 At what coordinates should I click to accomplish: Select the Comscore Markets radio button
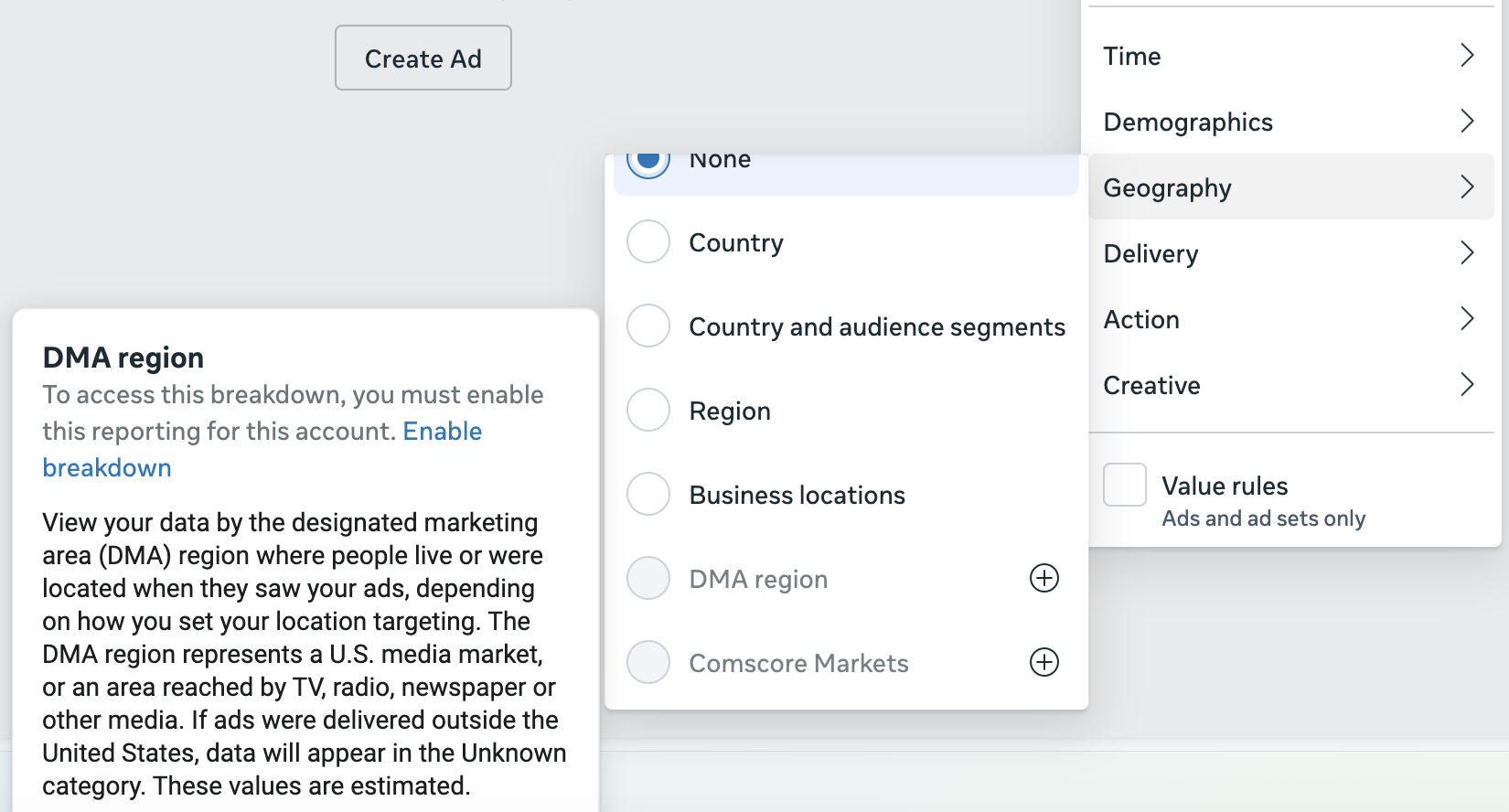(648, 663)
